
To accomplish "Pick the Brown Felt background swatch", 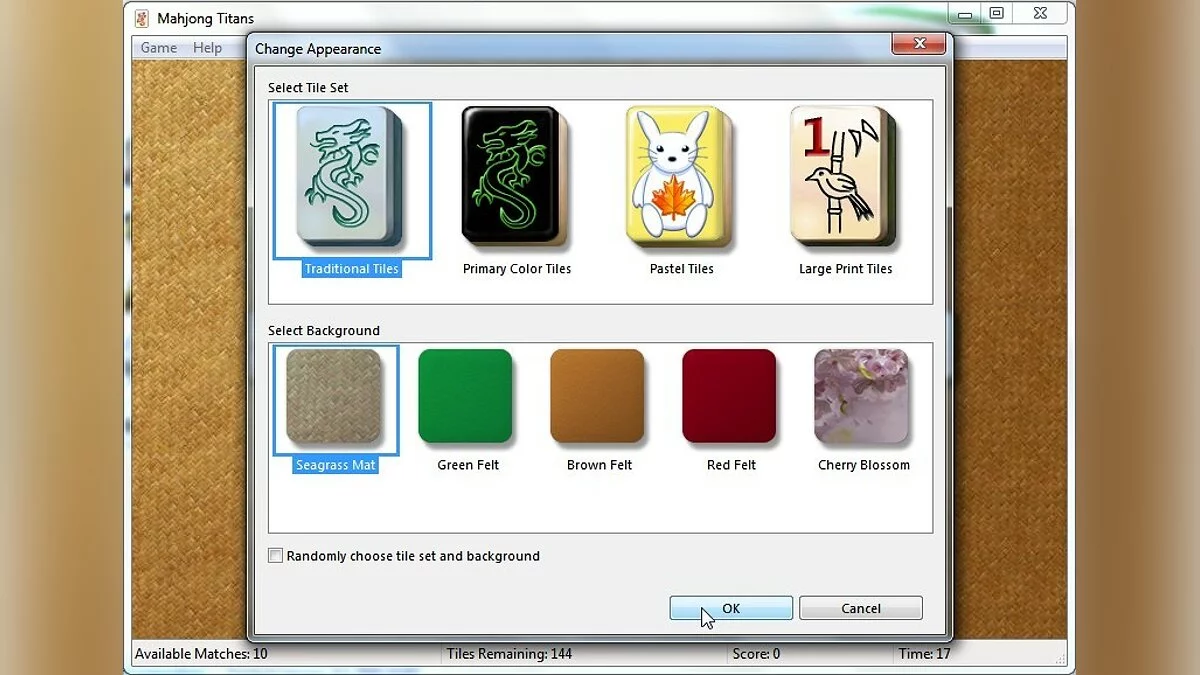I will point(599,397).
